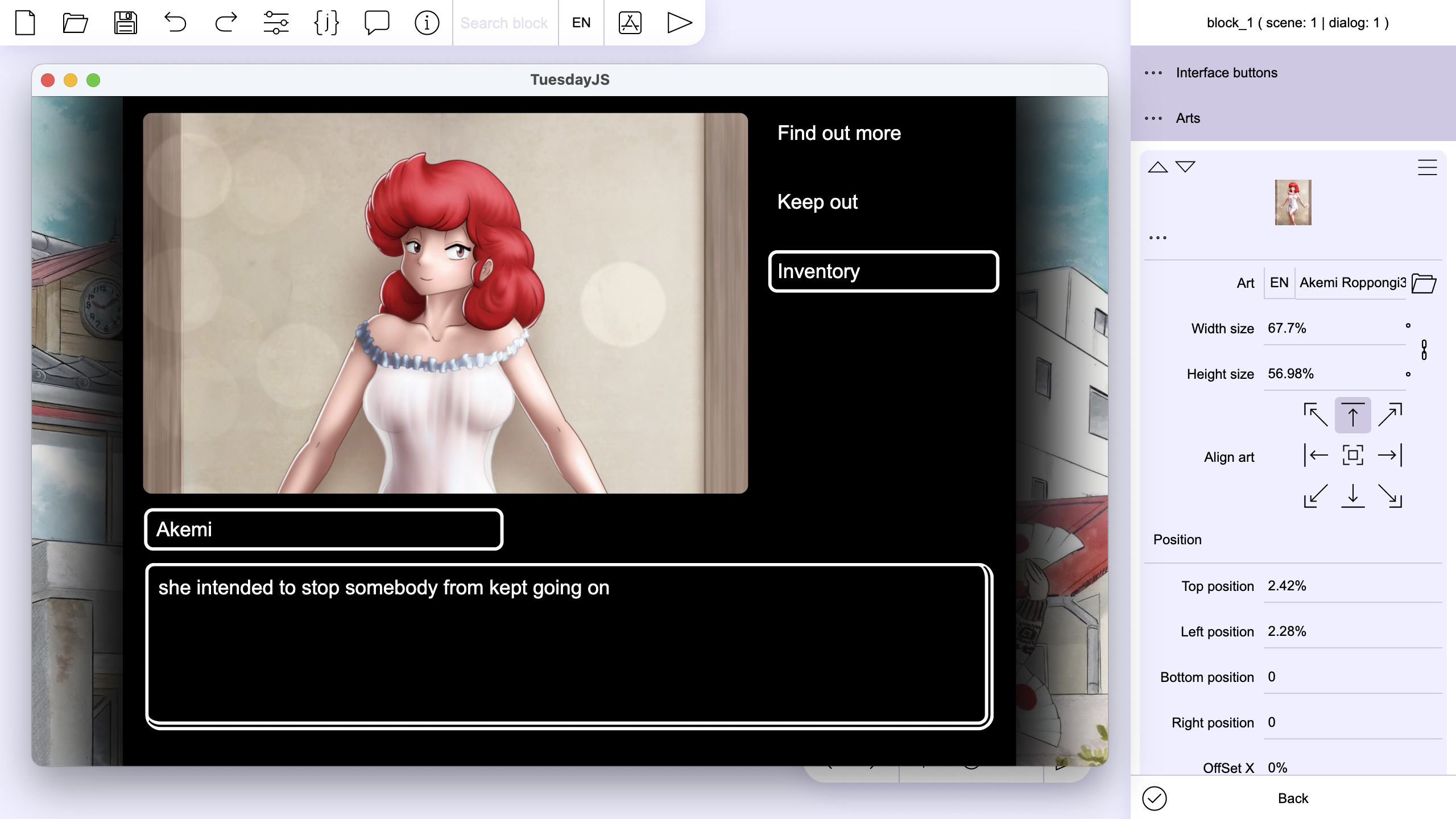Change the Art language EN selector

click(1279, 283)
